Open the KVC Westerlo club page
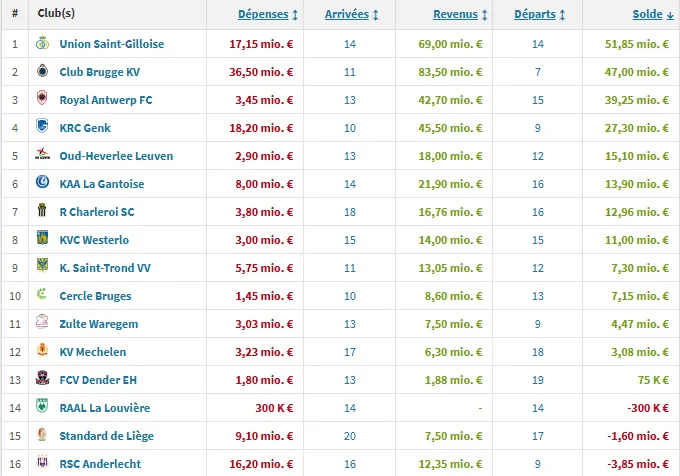This screenshot has height=476, width=680. (x=94, y=240)
